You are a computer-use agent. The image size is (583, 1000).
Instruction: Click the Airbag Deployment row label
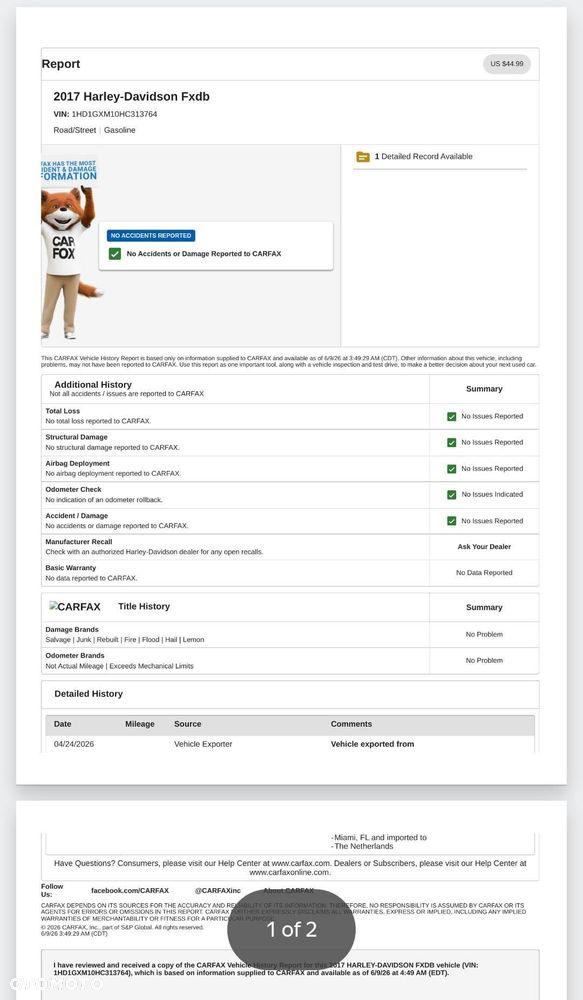[x=77, y=464]
